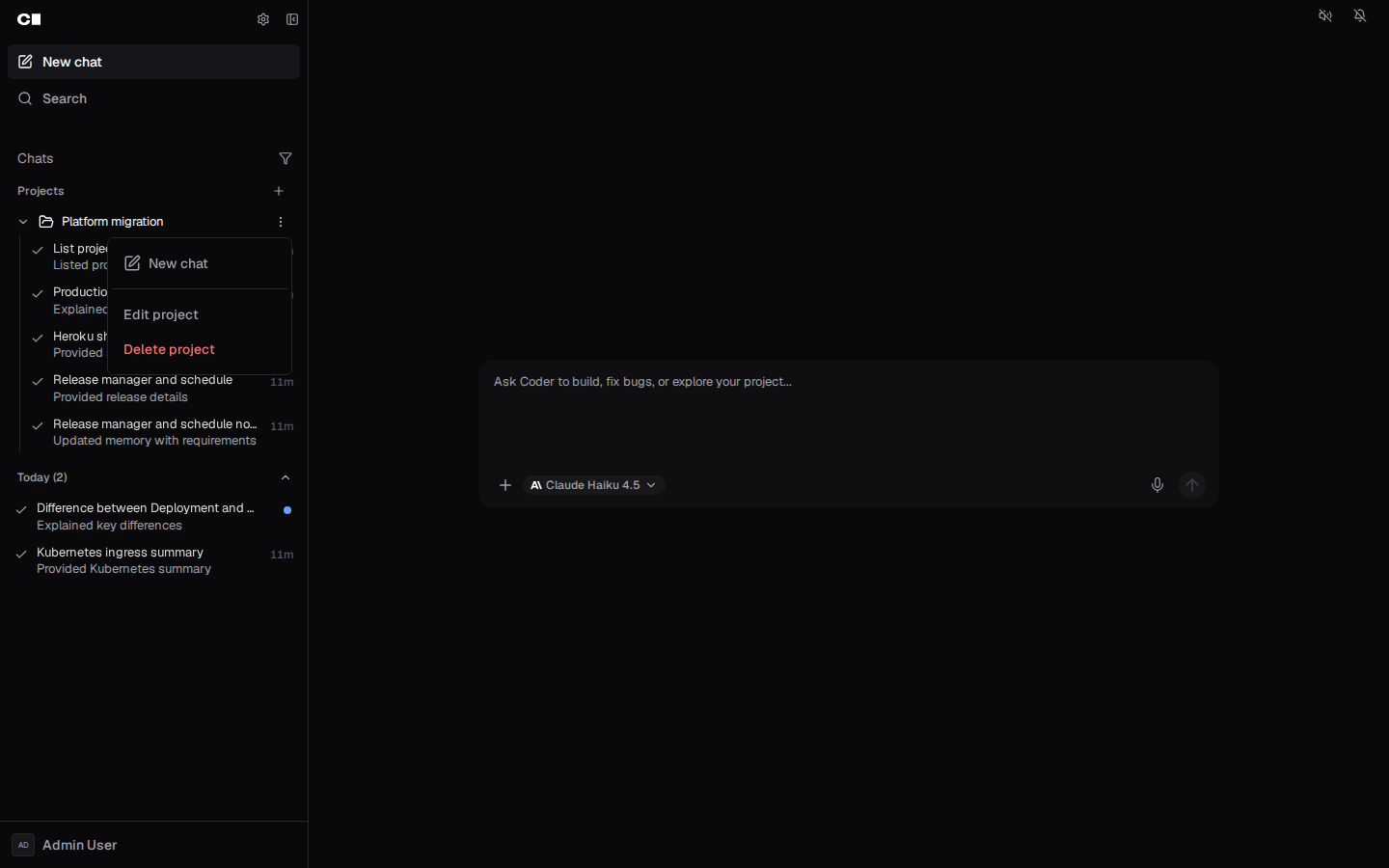1389x868 pixels.
Task: Collapse the sidebar panel icon
Action: 292,19
